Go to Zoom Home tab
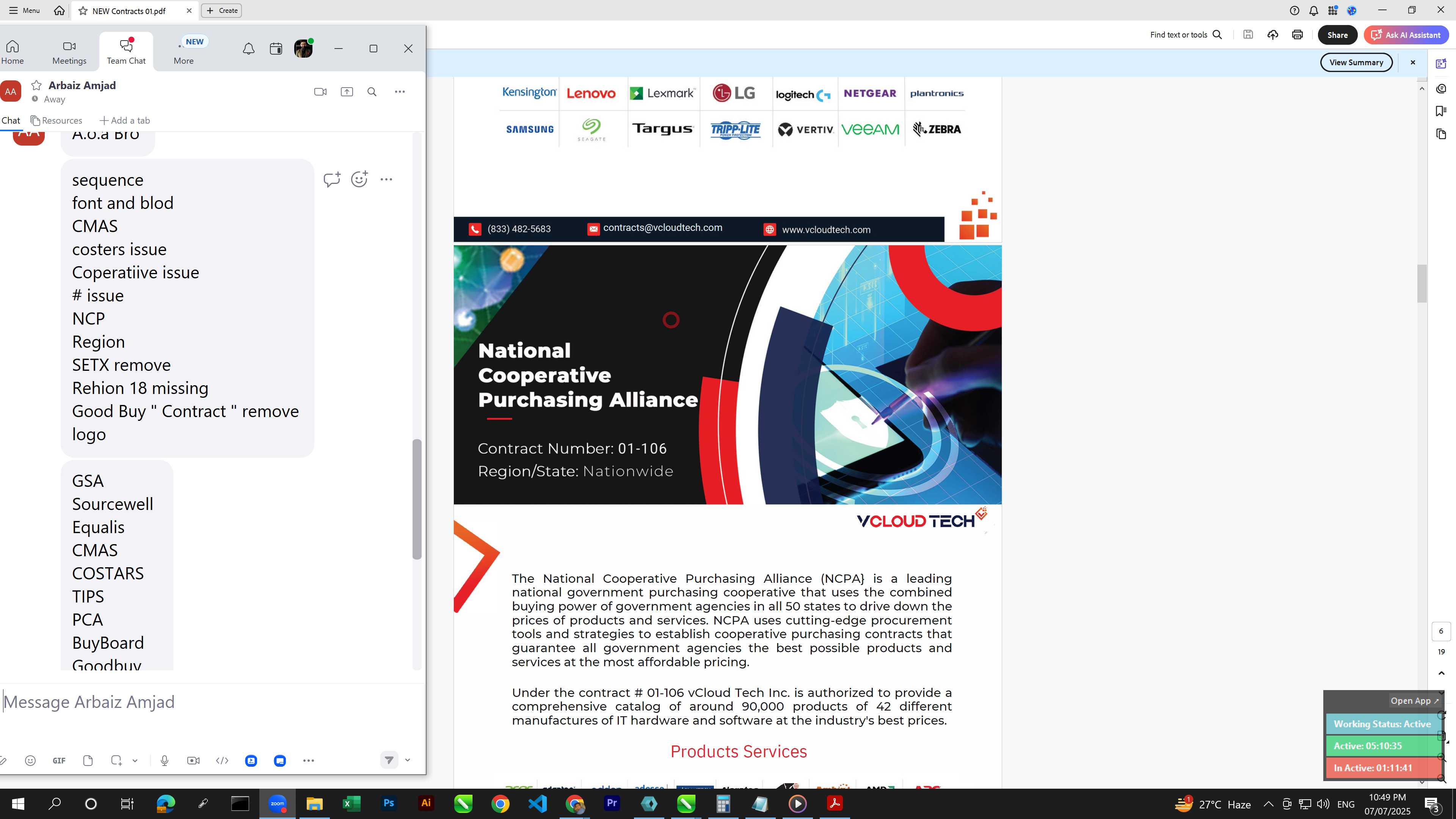The height and width of the screenshot is (819, 1456). pos(13,53)
